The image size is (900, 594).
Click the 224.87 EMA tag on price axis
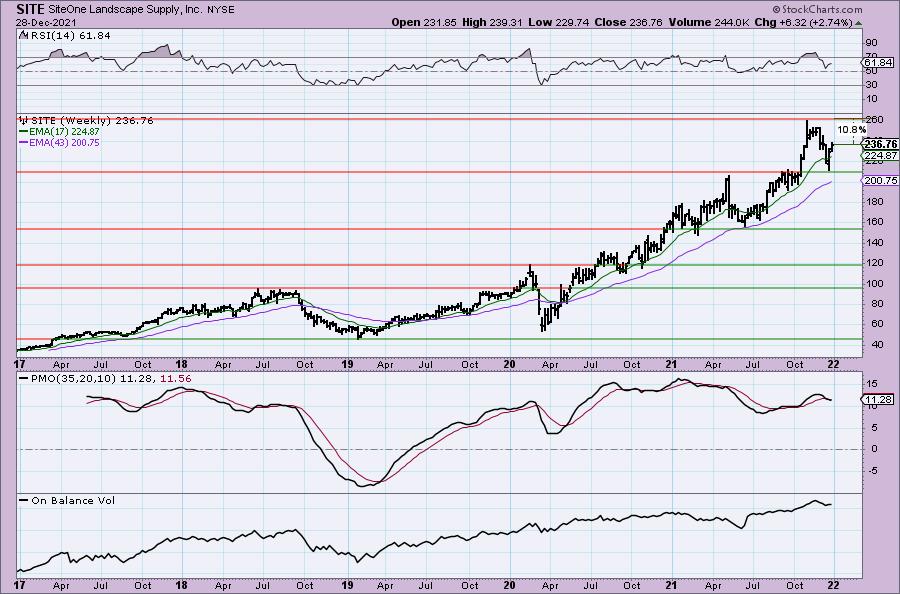point(880,156)
